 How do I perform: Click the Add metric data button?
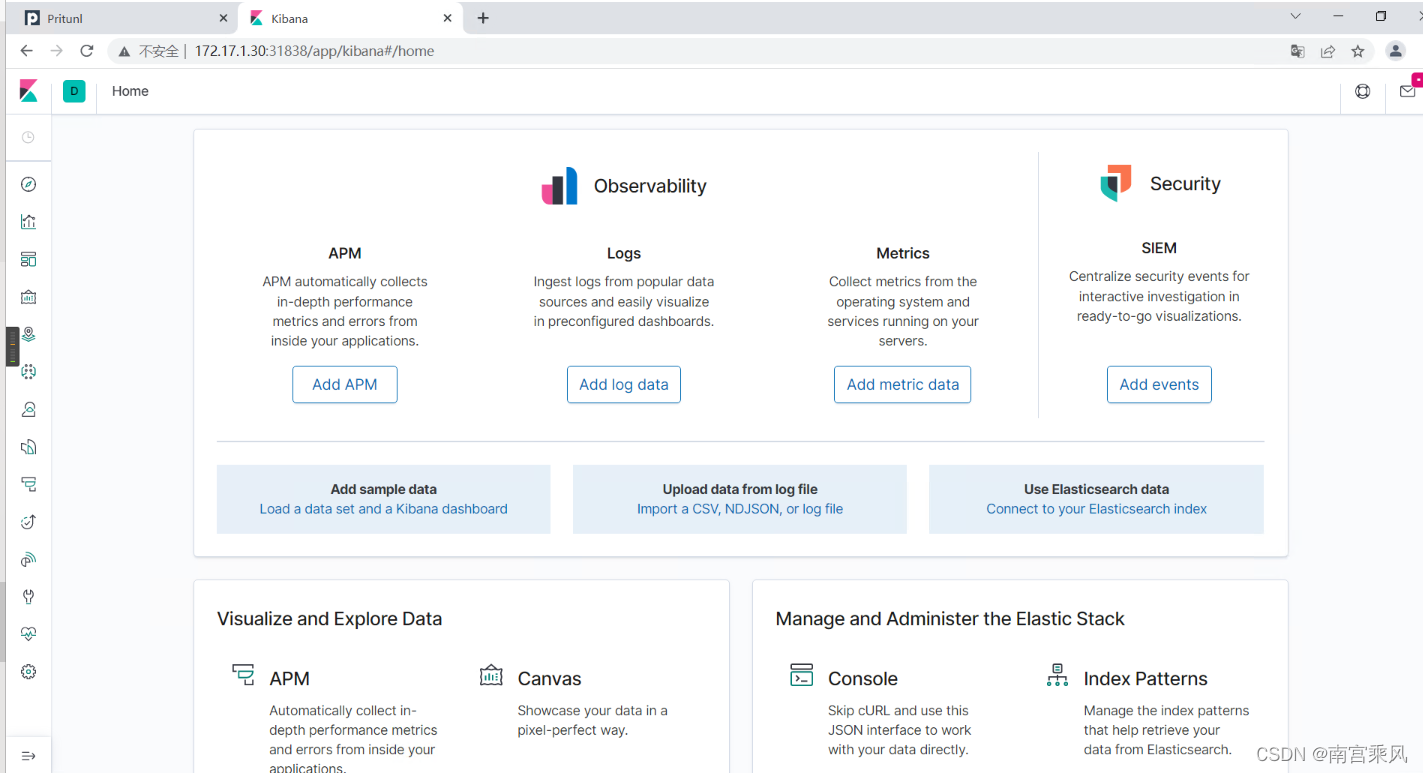click(903, 385)
